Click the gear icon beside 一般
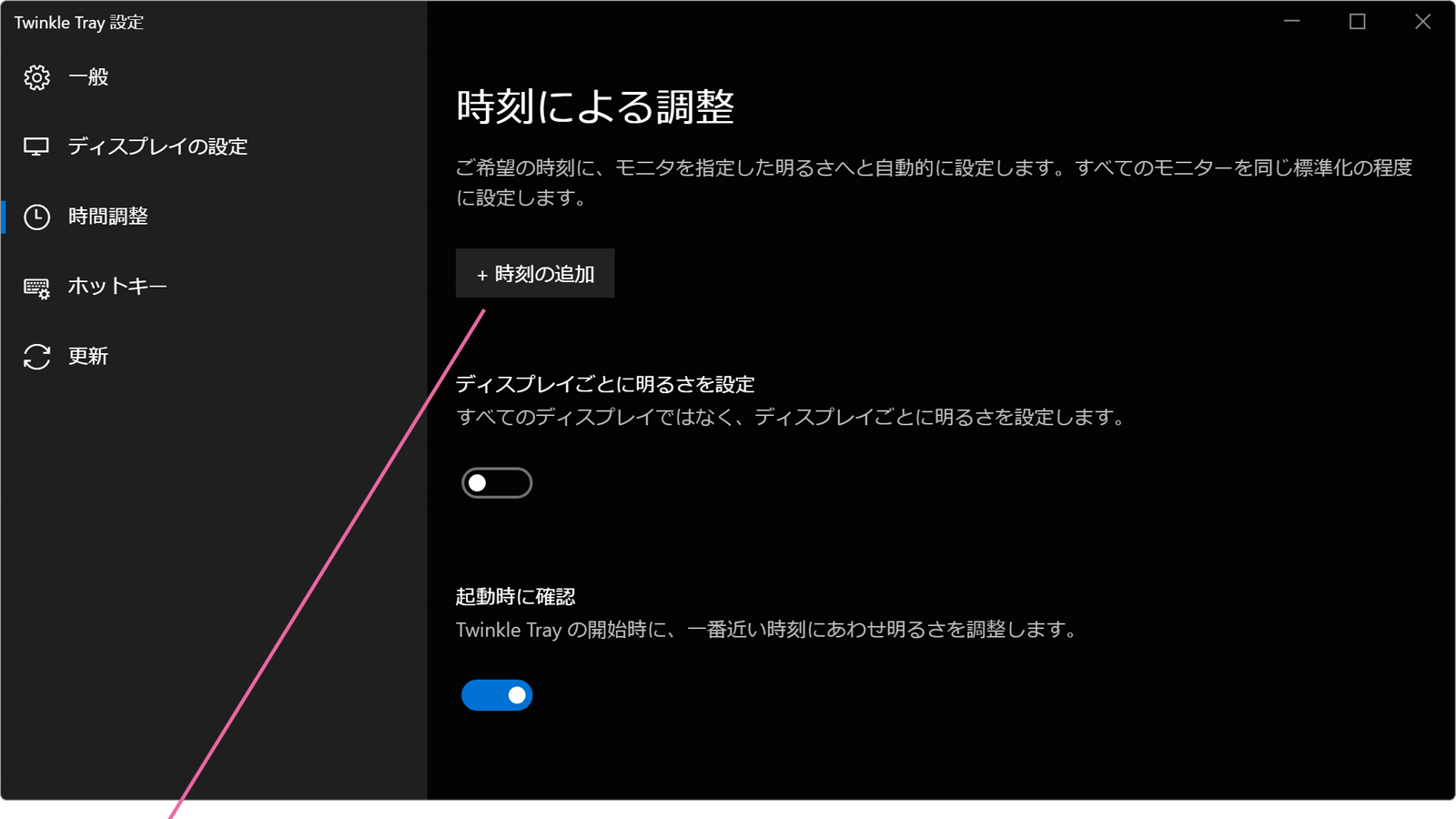The width and height of the screenshot is (1456, 819). (x=36, y=77)
